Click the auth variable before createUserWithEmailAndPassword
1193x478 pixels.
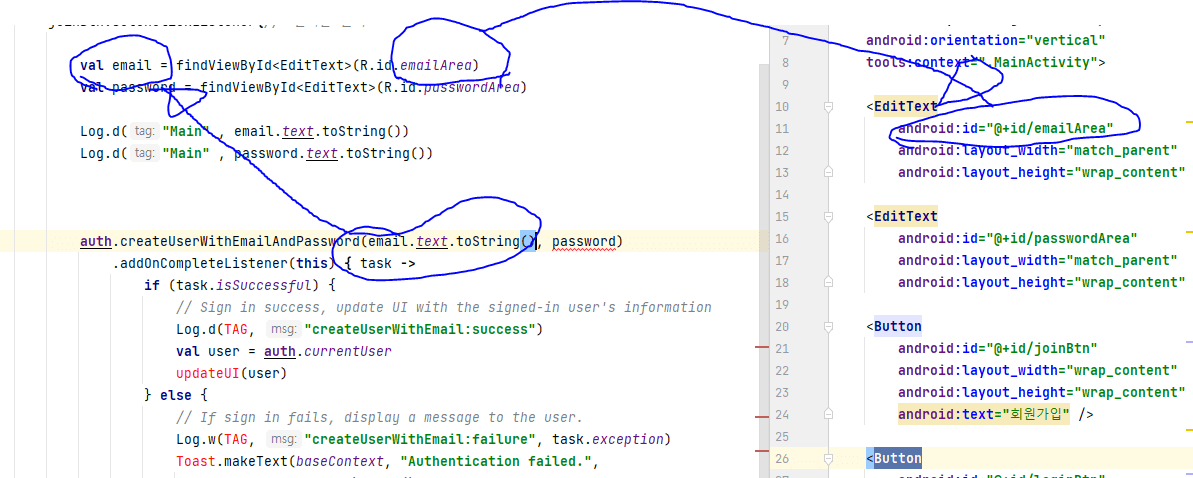click(x=96, y=242)
